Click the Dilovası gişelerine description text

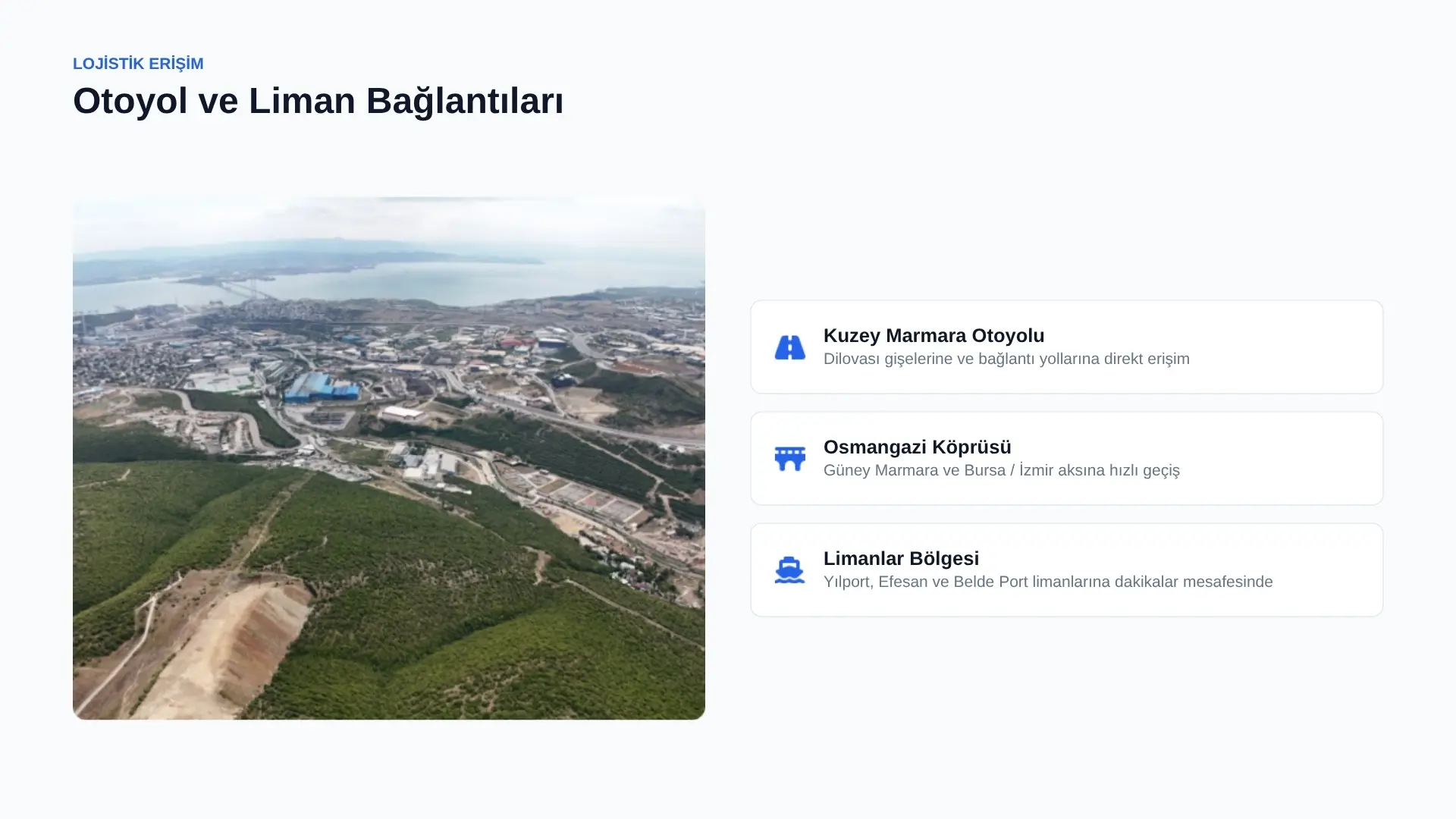click(1006, 359)
